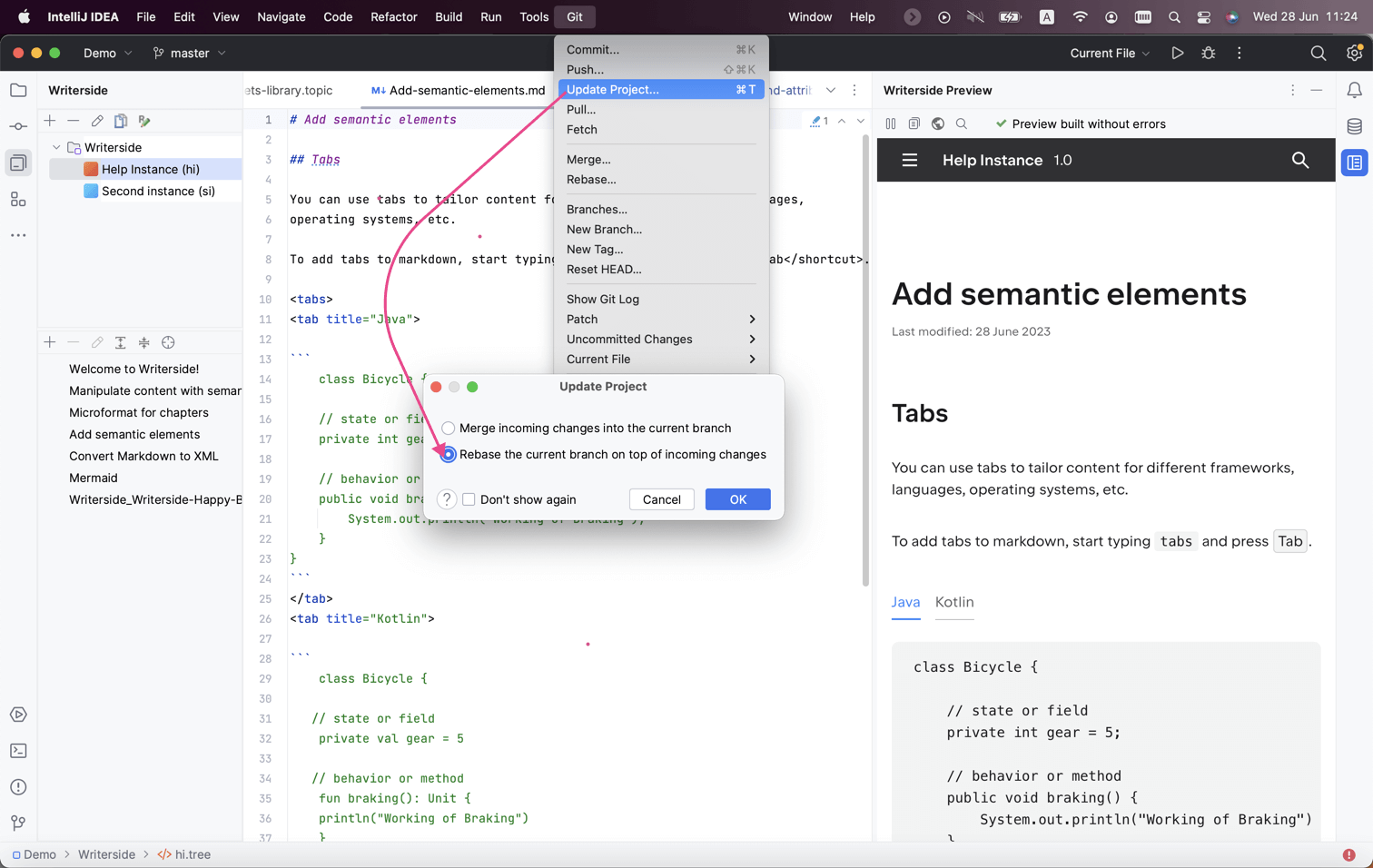
Task: Click search icon in preview toolbar
Action: 962,123
